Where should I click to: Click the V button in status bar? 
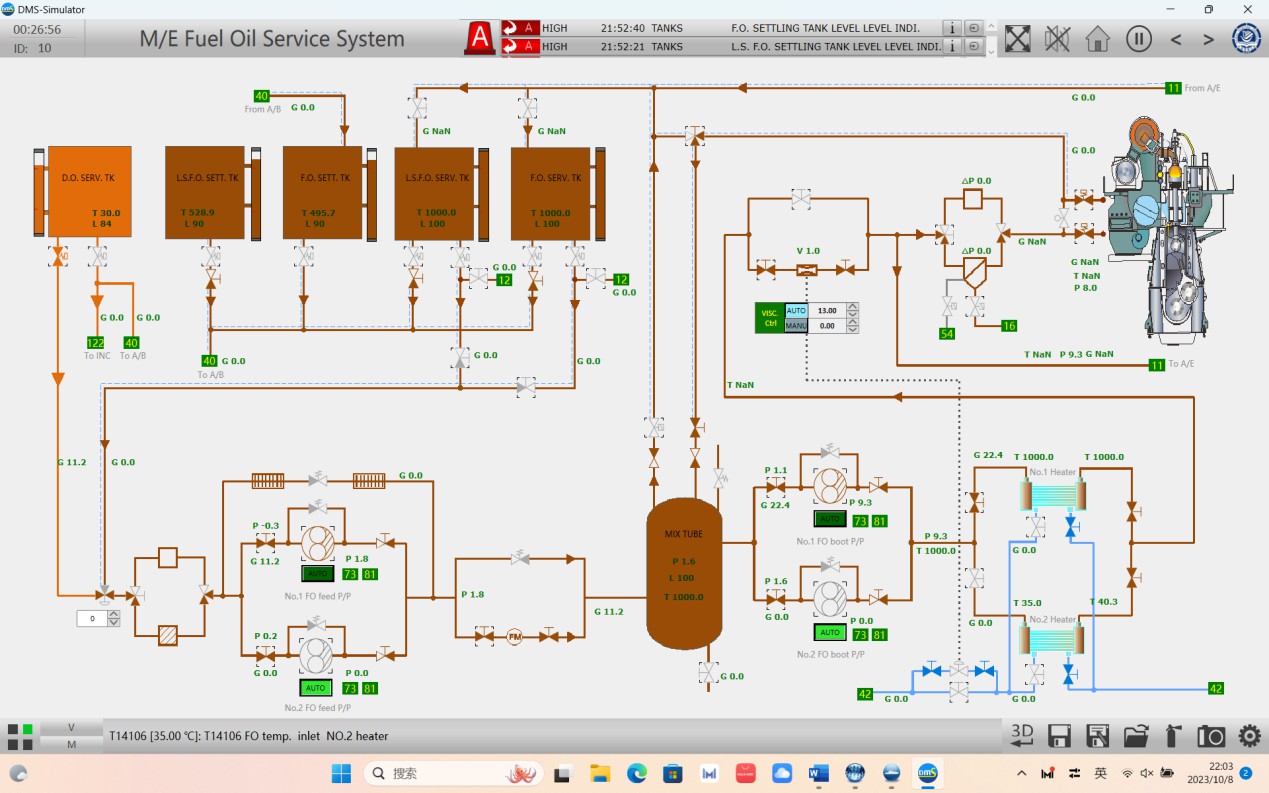click(71, 728)
